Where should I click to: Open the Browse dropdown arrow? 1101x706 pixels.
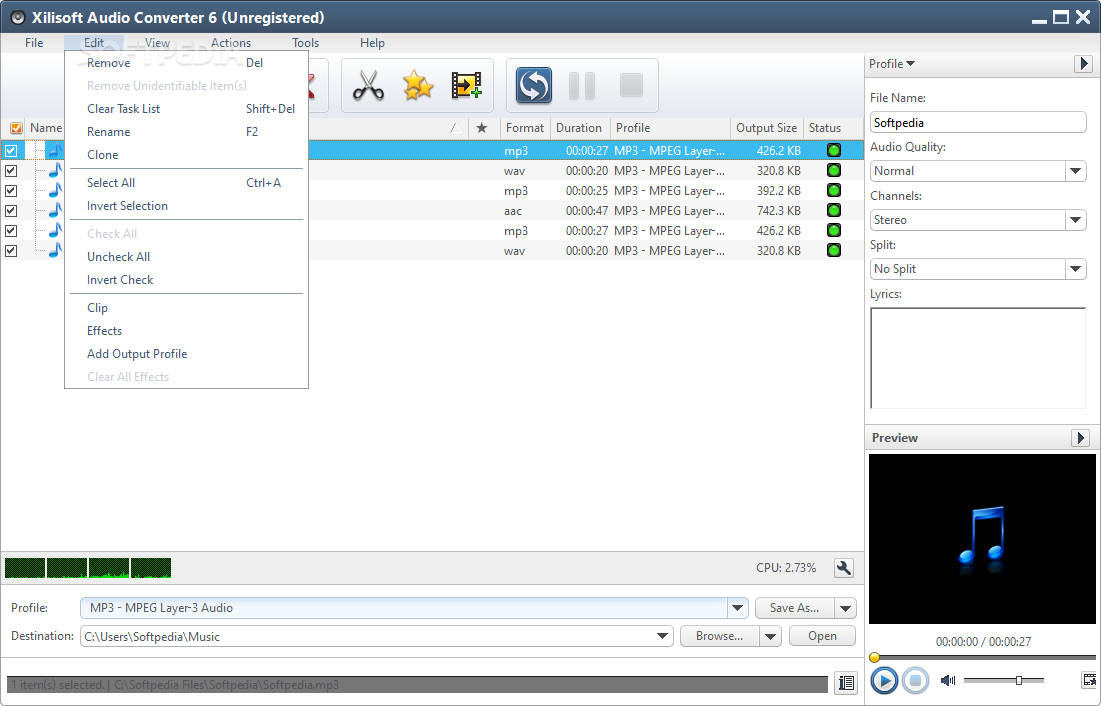point(770,636)
